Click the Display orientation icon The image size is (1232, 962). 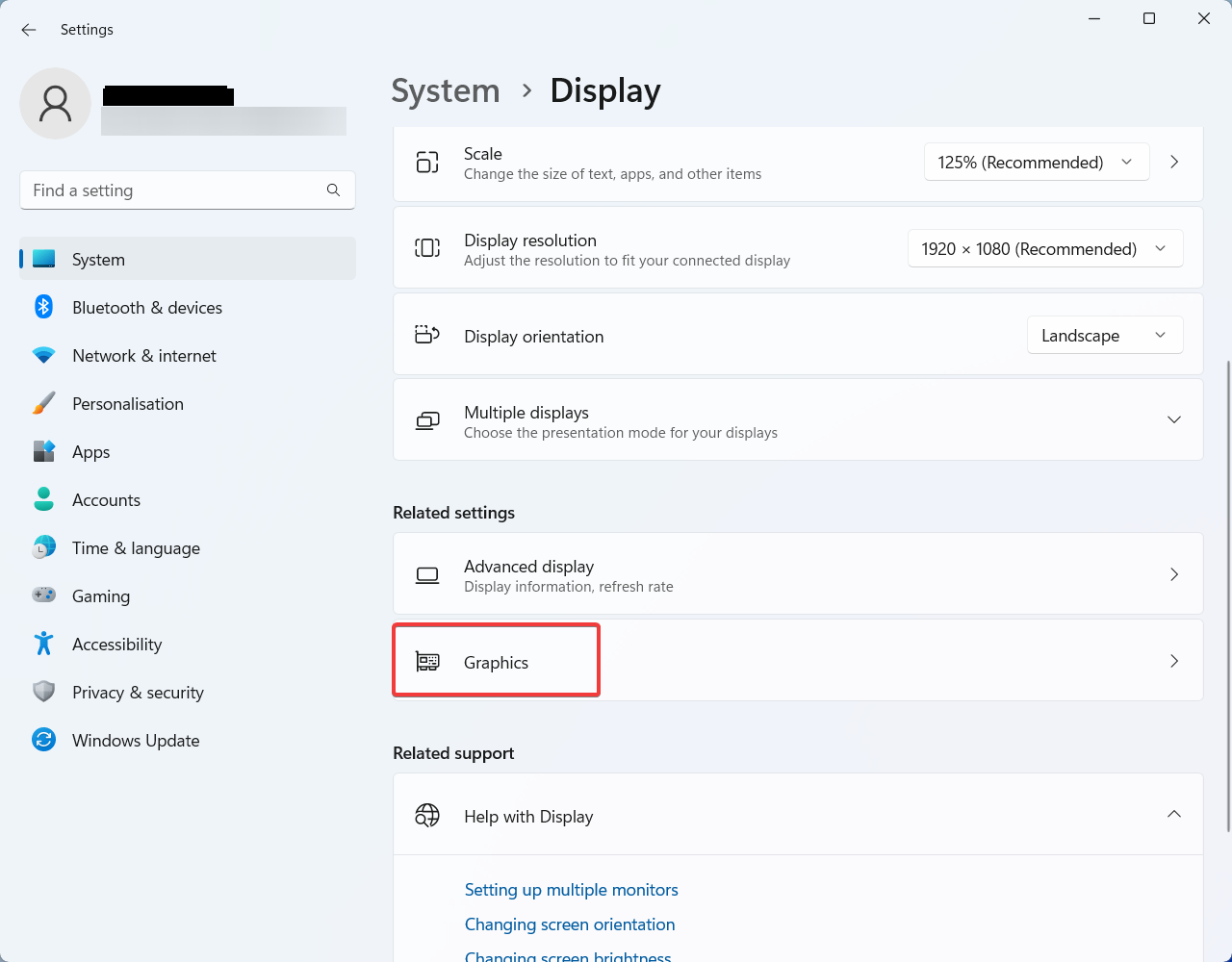click(427, 335)
